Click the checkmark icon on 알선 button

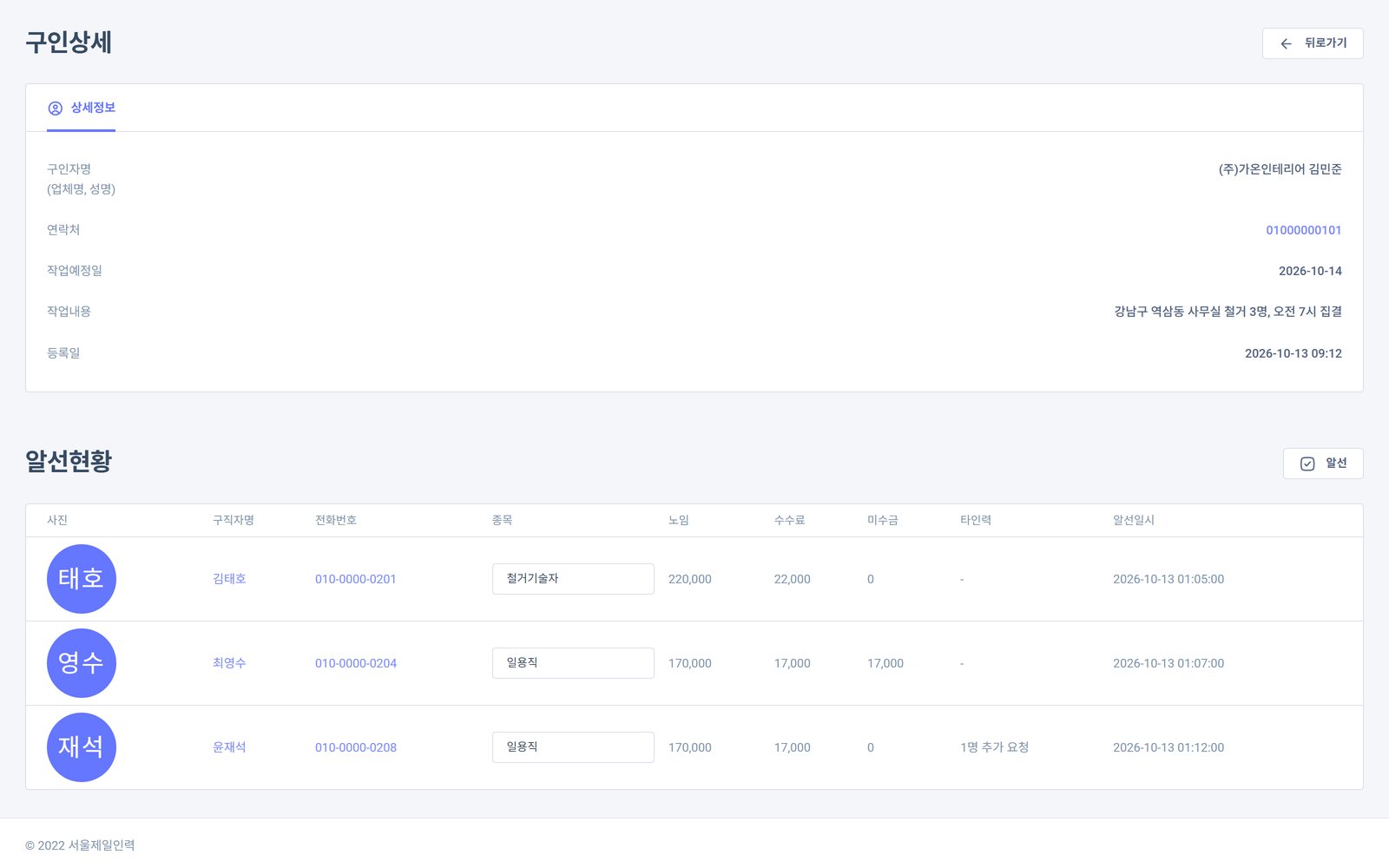[x=1307, y=464]
